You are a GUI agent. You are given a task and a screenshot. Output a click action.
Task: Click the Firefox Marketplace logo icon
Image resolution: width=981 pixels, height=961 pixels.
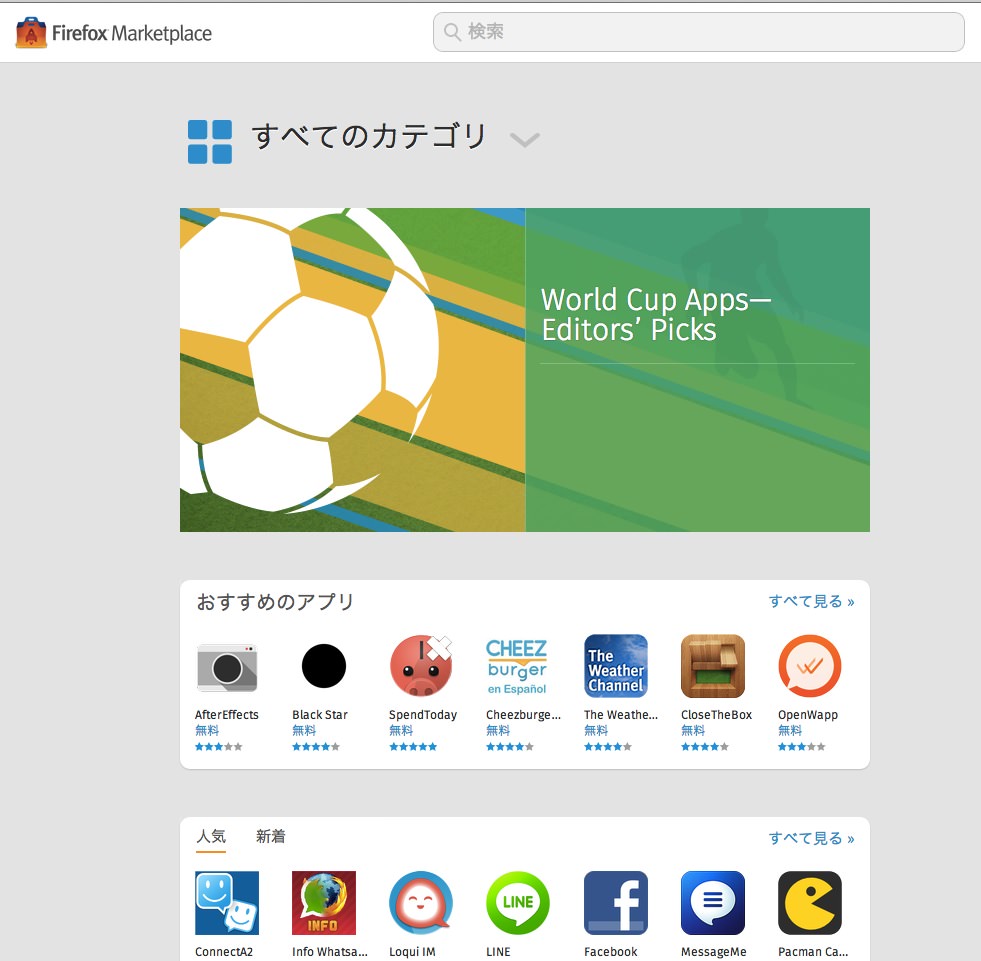click(31, 33)
